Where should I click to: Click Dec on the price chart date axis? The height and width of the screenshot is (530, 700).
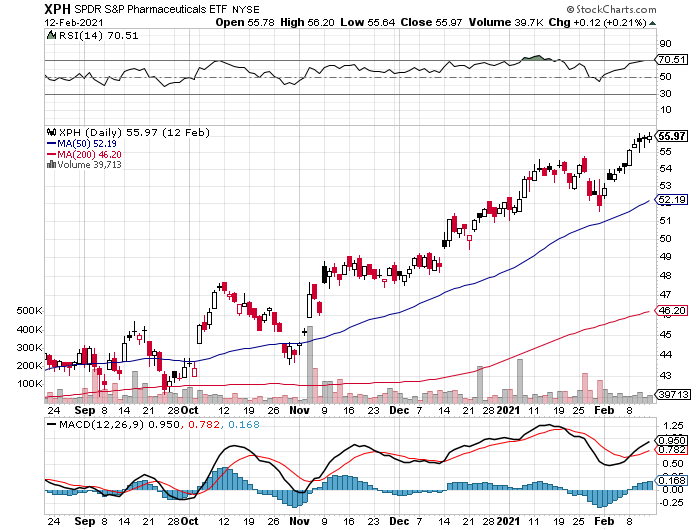pos(399,410)
